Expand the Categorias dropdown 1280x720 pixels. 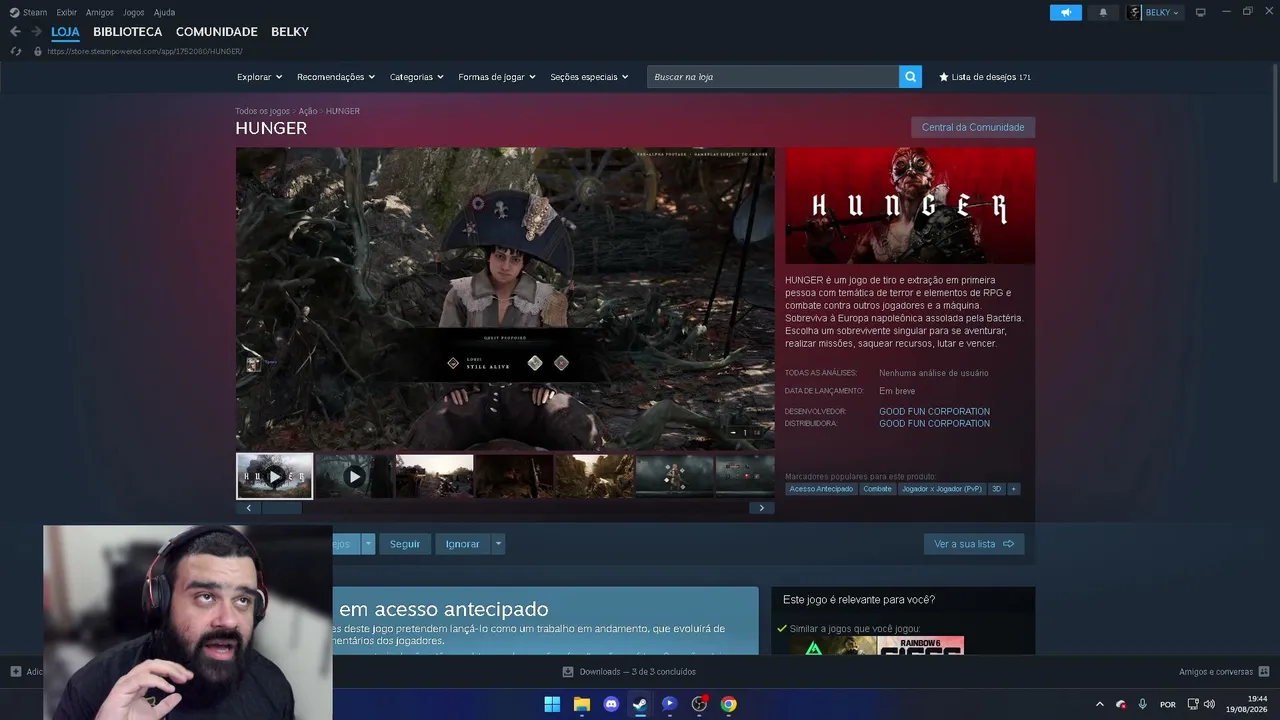click(416, 77)
